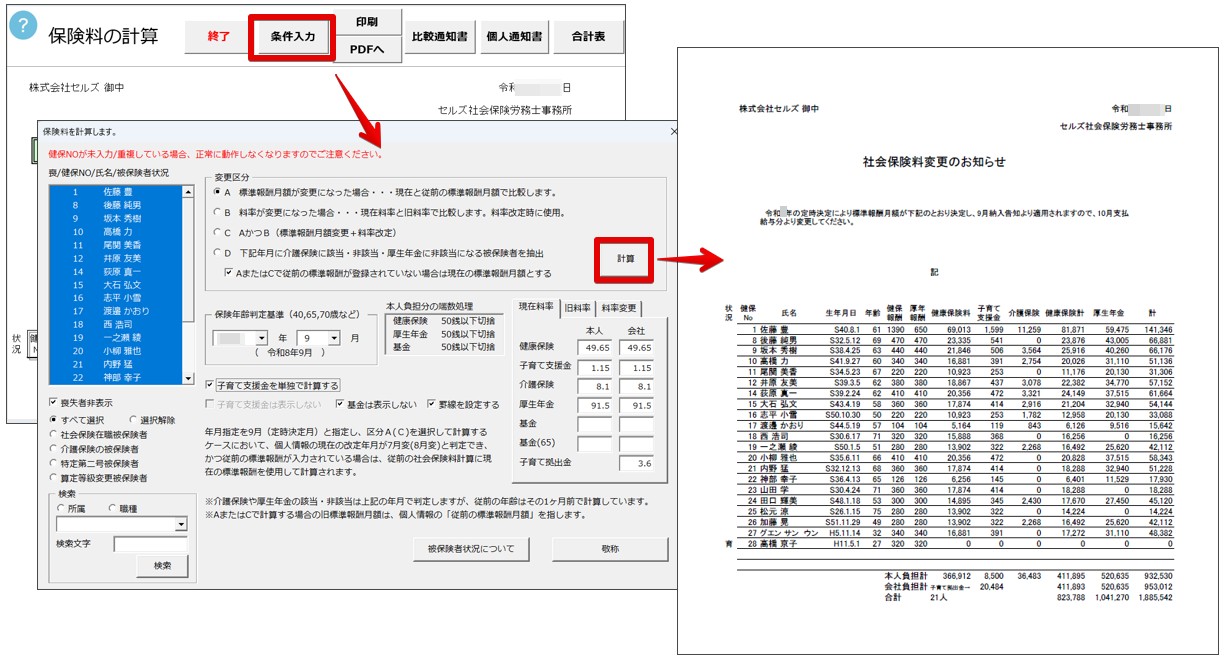Screen dimensions: 1224x664
Task: Toggle 基金は表示しない checkbox
Action: pyautogui.click(x=377, y=405)
